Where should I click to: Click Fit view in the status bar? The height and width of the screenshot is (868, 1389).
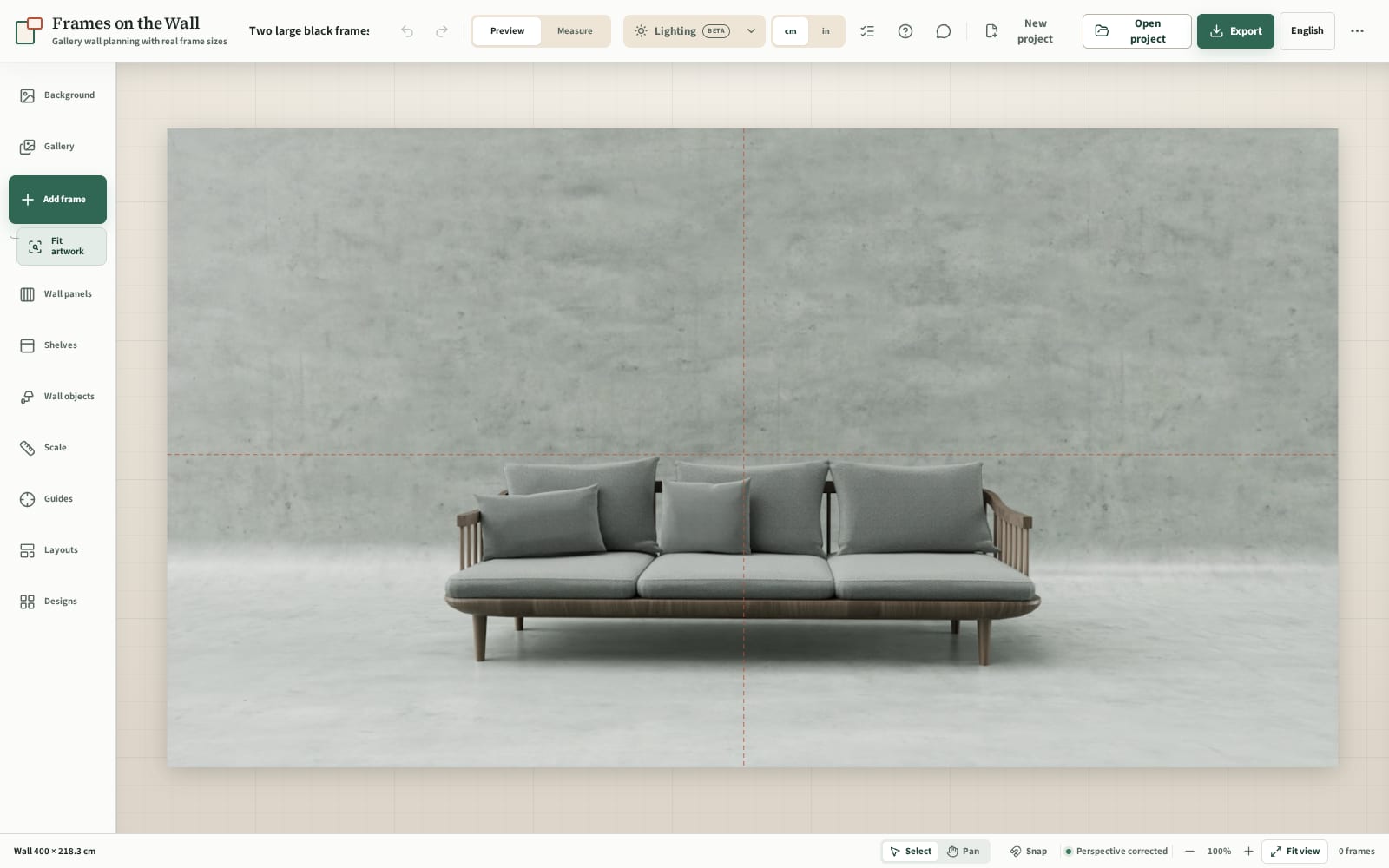coord(1294,852)
